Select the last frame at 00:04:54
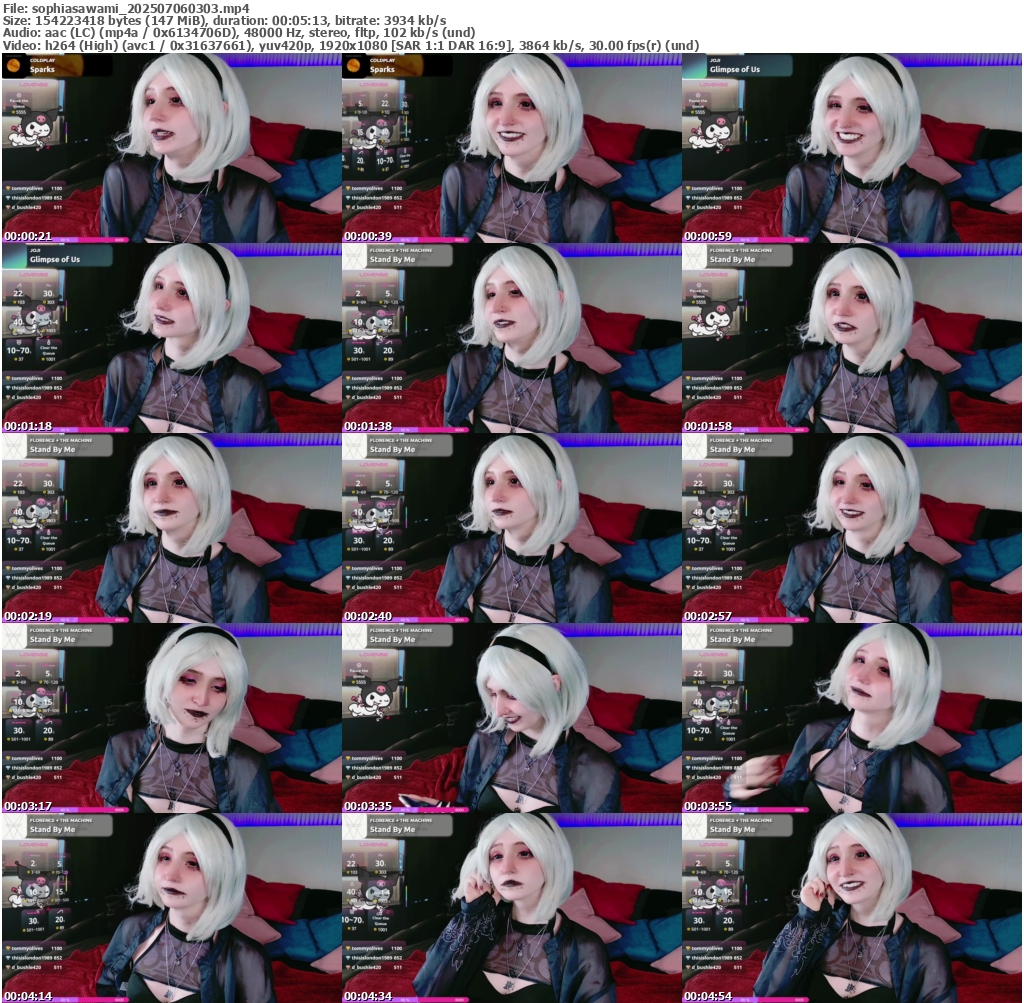 point(851,908)
